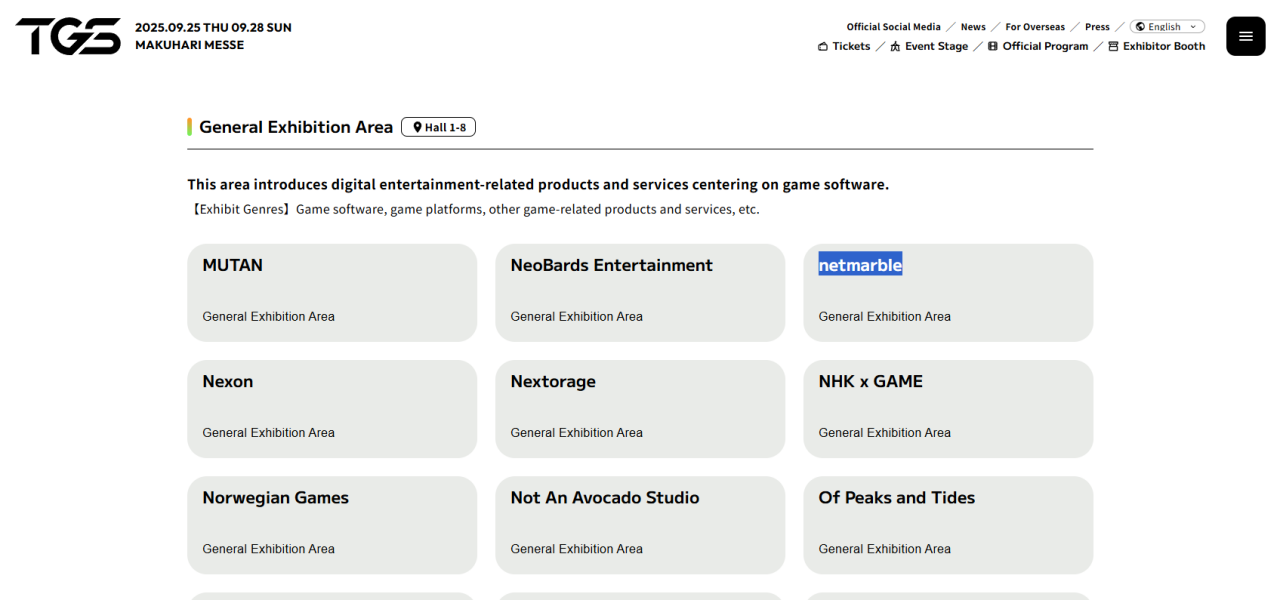This screenshot has height=600, width=1280.
Task: Open the For Overseas link
Action: point(1035,27)
